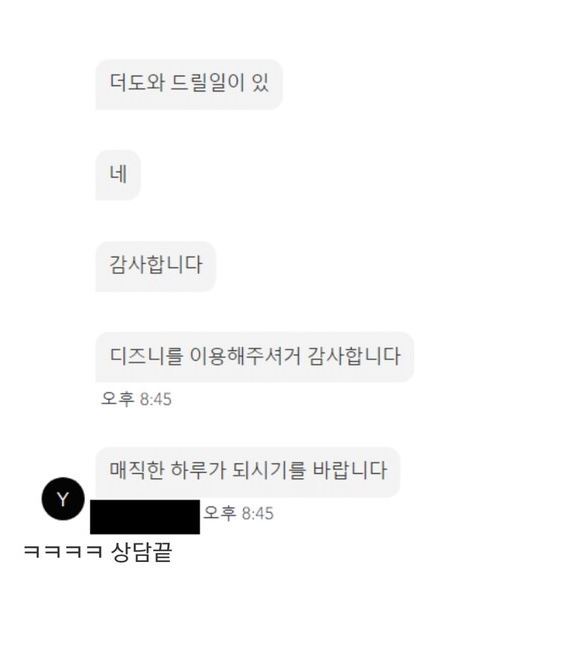Click the word '디즈니를' in the message

coord(146,356)
